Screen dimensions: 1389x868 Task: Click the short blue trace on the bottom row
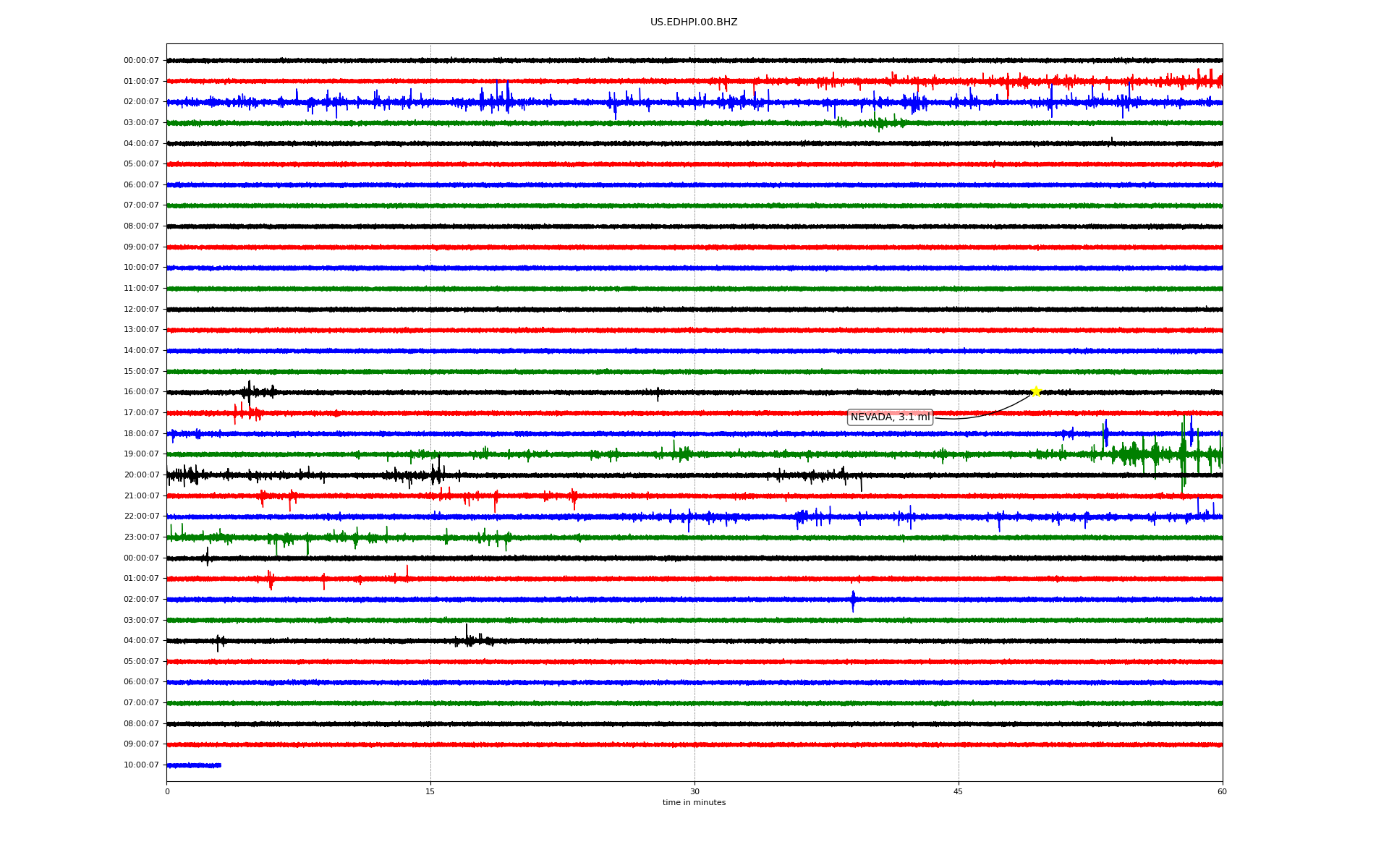tap(194, 765)
